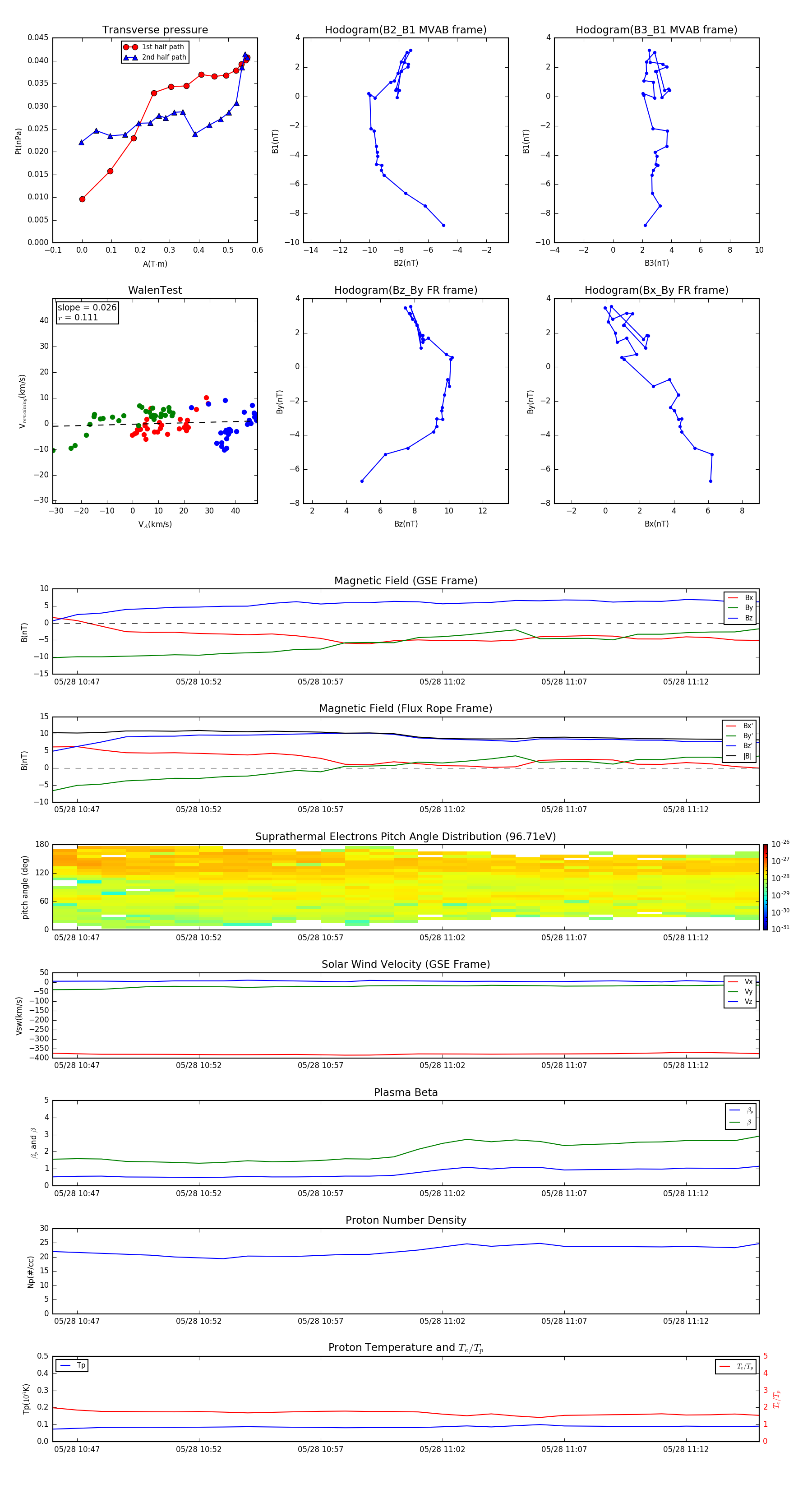This screenshot has height=1489, width=812.
Task: Select the "Proton Temperature and Te/Tp" title
Action: (x=406, y=1349)
